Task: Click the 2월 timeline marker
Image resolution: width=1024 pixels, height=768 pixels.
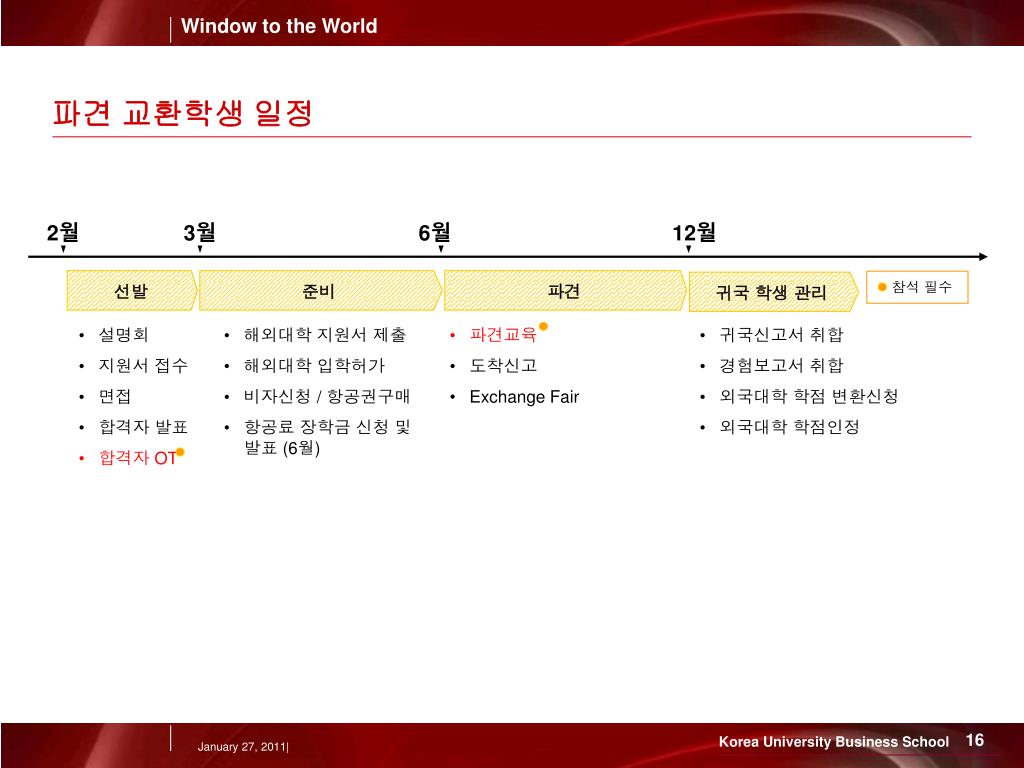Action: coord(63,232)
